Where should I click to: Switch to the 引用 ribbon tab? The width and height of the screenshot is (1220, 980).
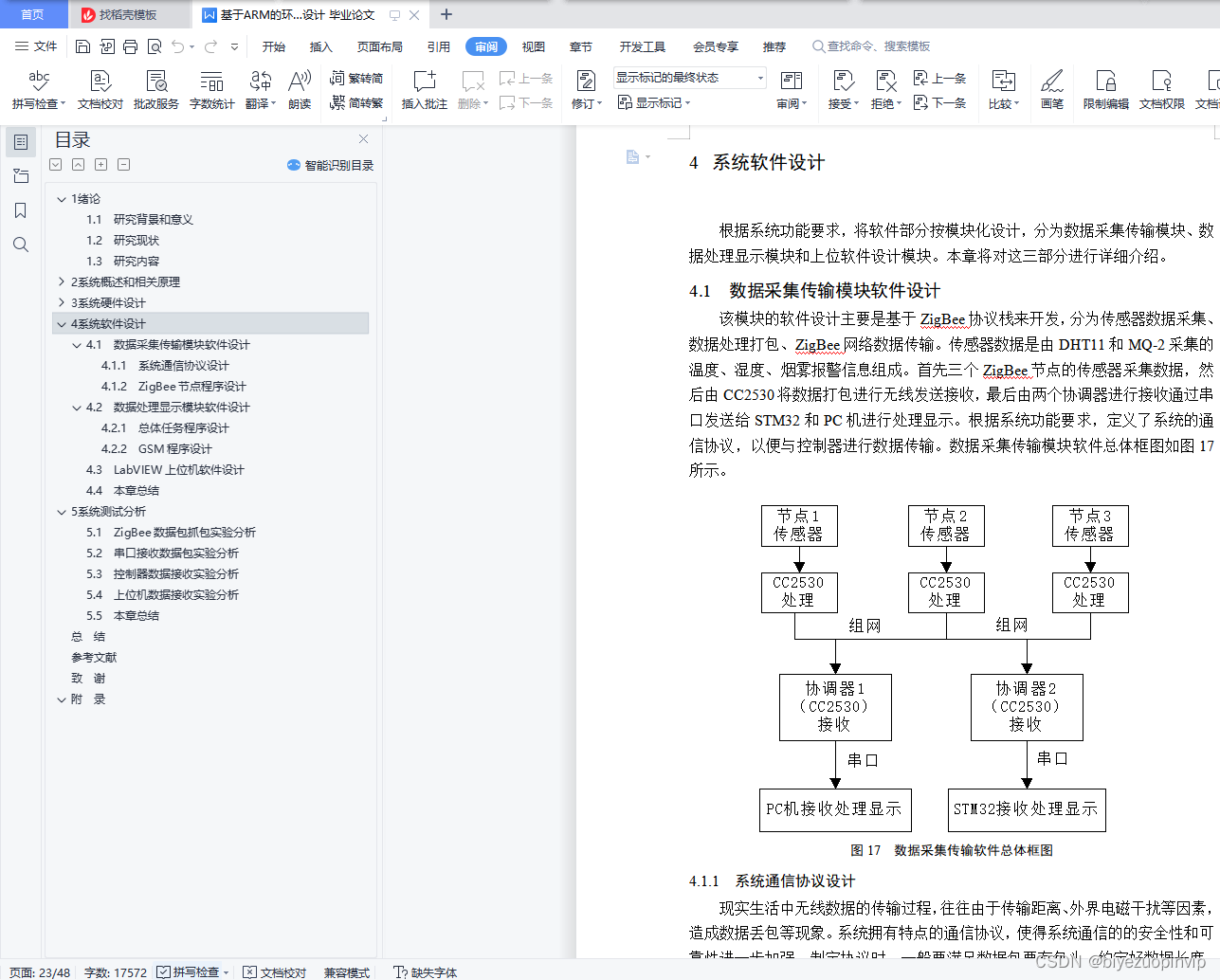(x=439, y=46)
